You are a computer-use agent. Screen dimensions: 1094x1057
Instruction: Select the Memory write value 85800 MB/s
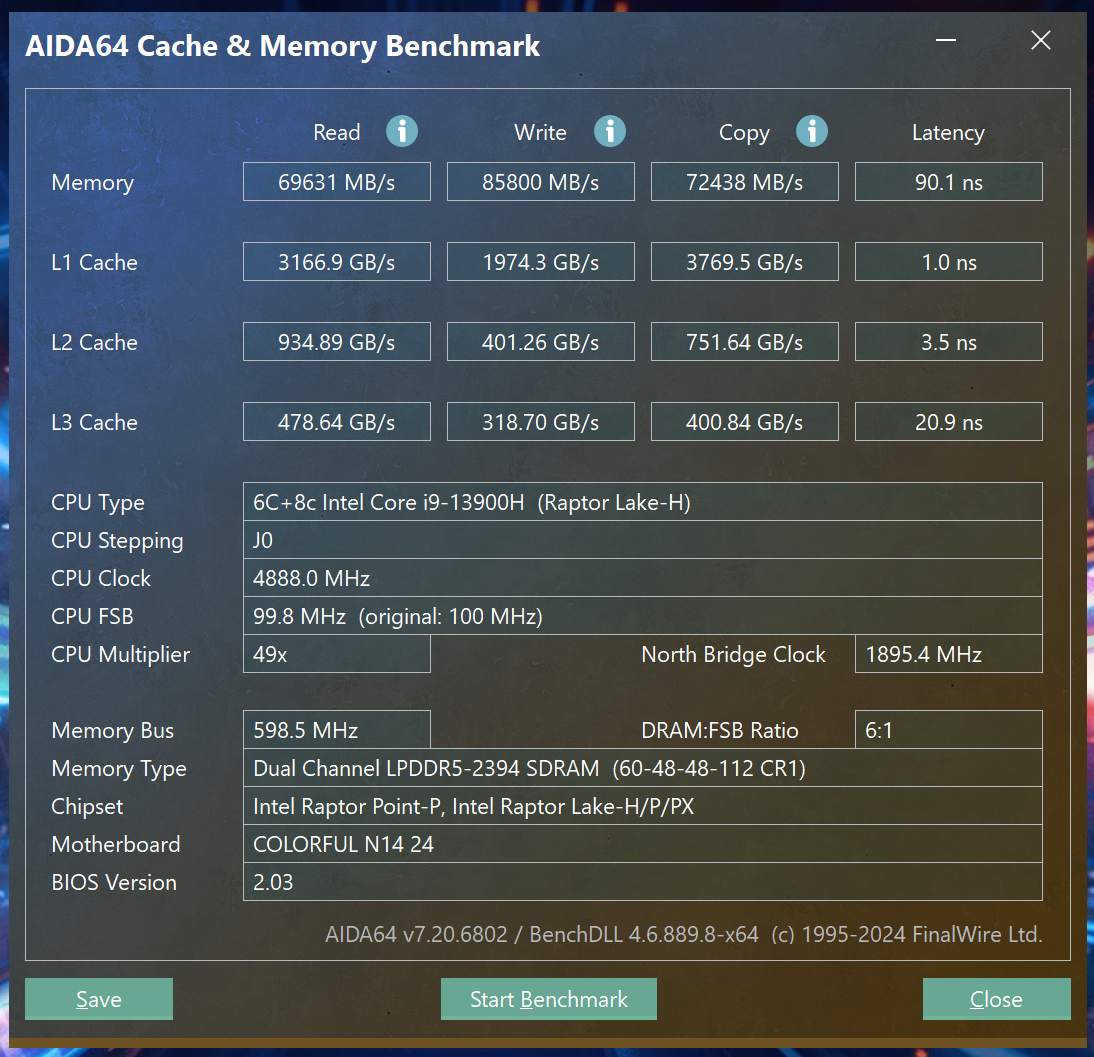point(541,182)
